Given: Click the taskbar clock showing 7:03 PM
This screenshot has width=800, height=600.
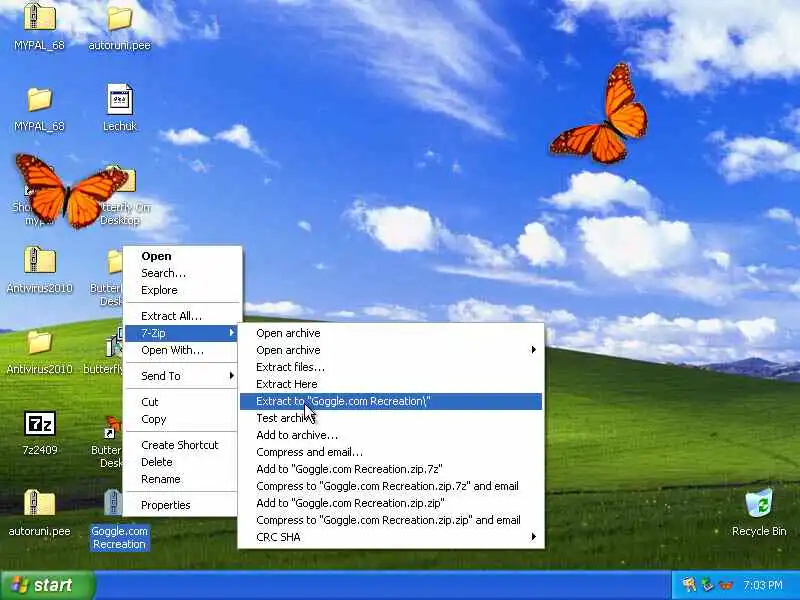Looking at the screenshot, I should tap(762, 585).
